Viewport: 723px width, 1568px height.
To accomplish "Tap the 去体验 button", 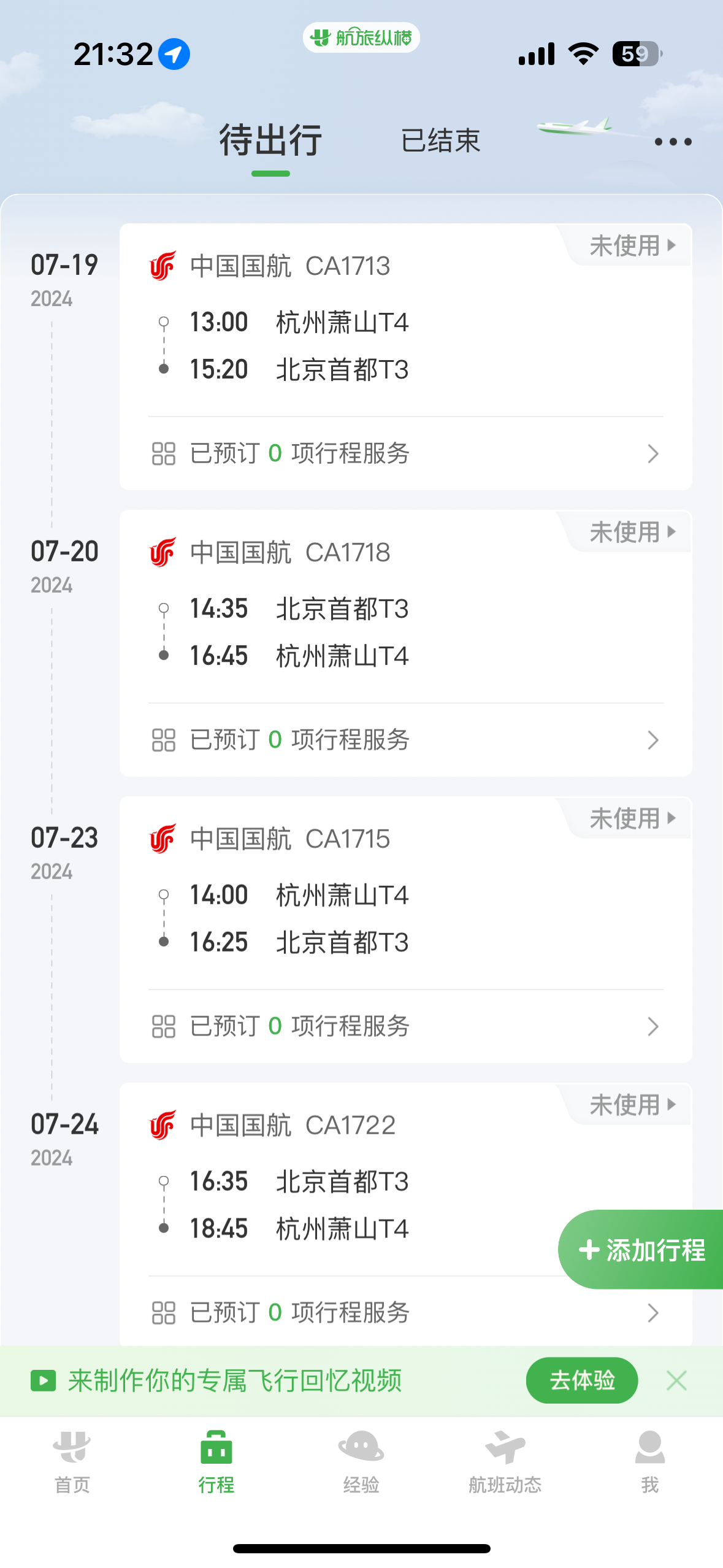I will [582, 1380].
